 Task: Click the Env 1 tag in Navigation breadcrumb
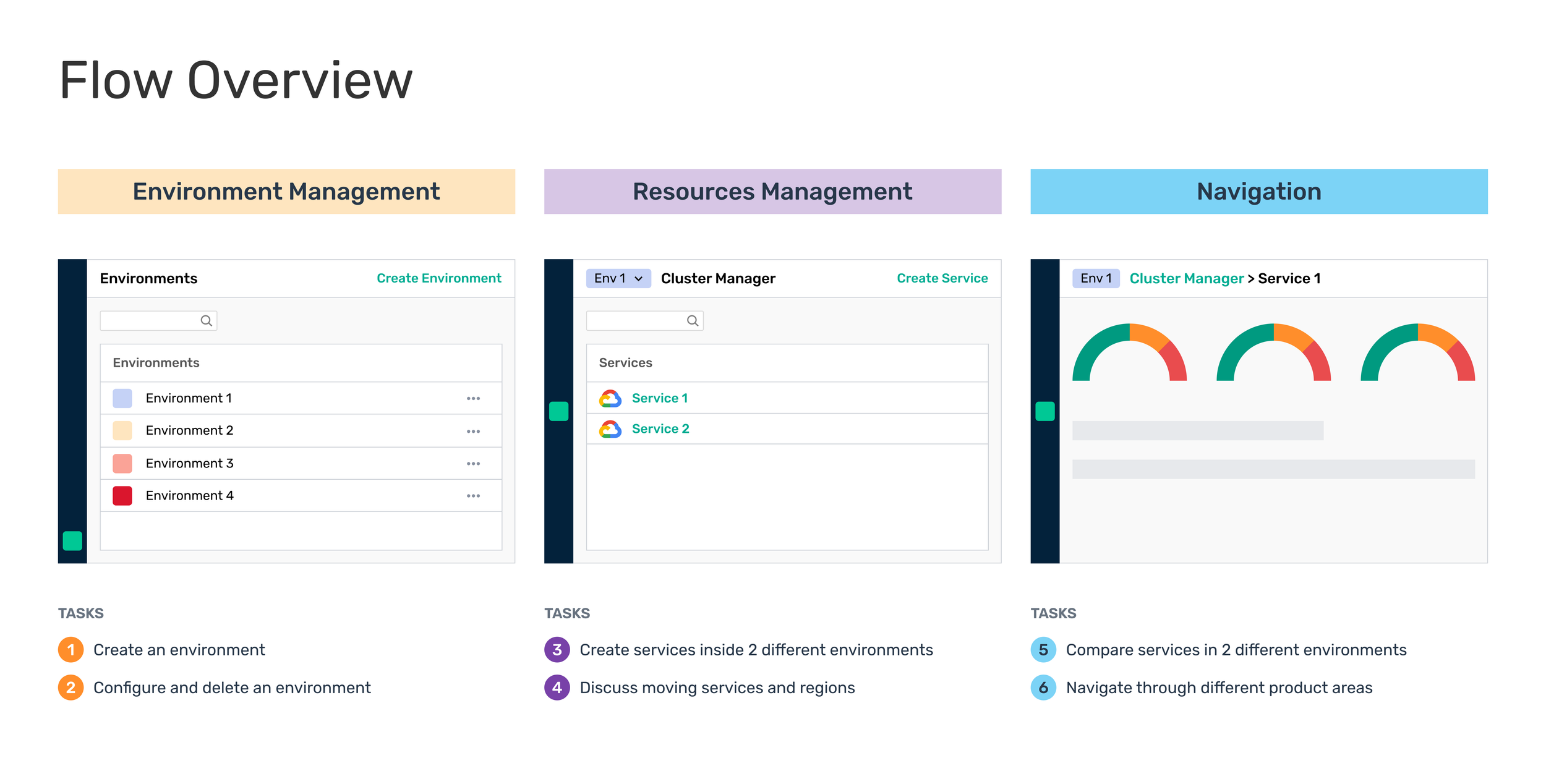[x=1095, y=278]
